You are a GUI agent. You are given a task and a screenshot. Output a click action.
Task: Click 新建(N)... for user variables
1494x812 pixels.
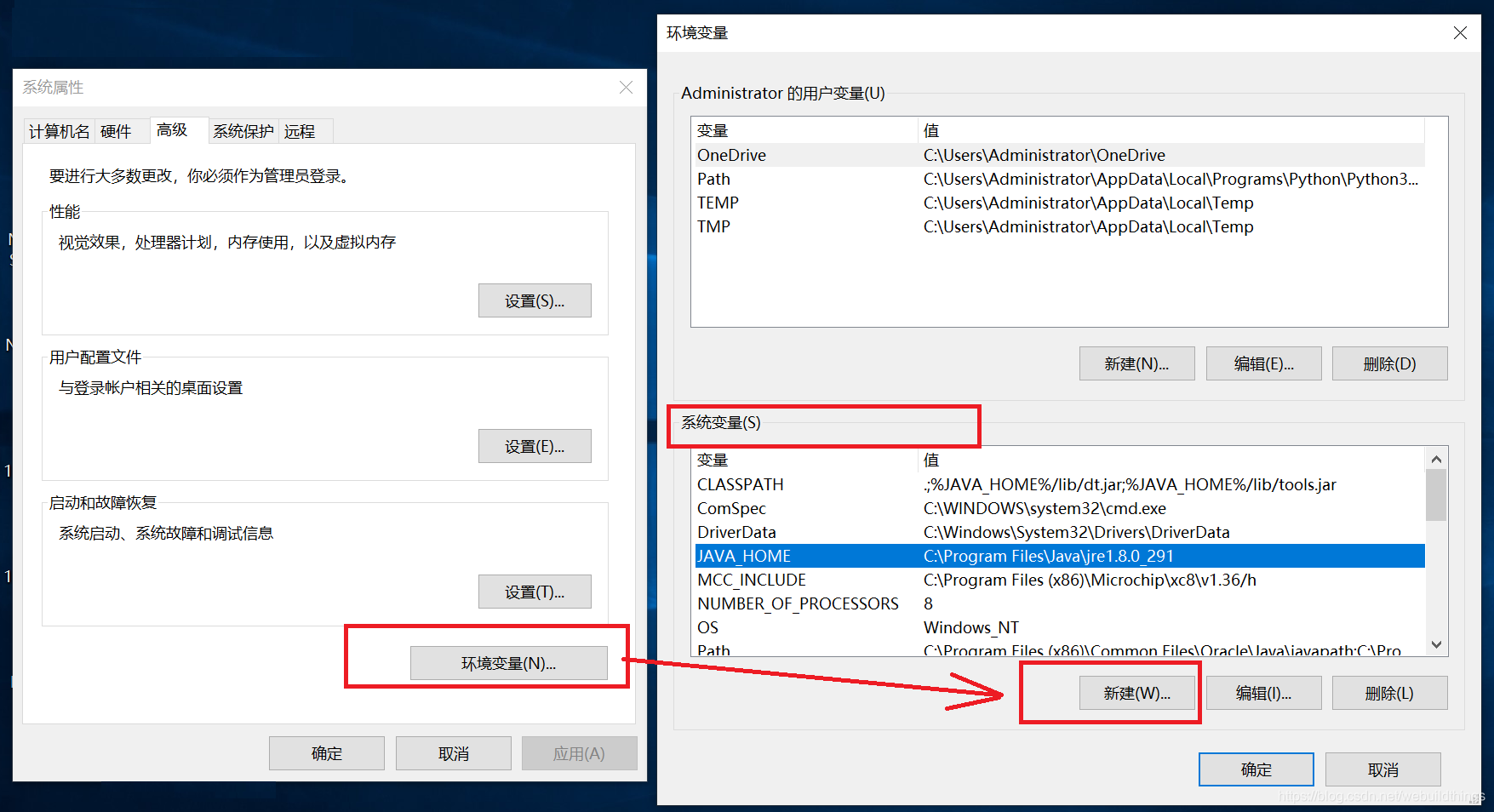1137,363
